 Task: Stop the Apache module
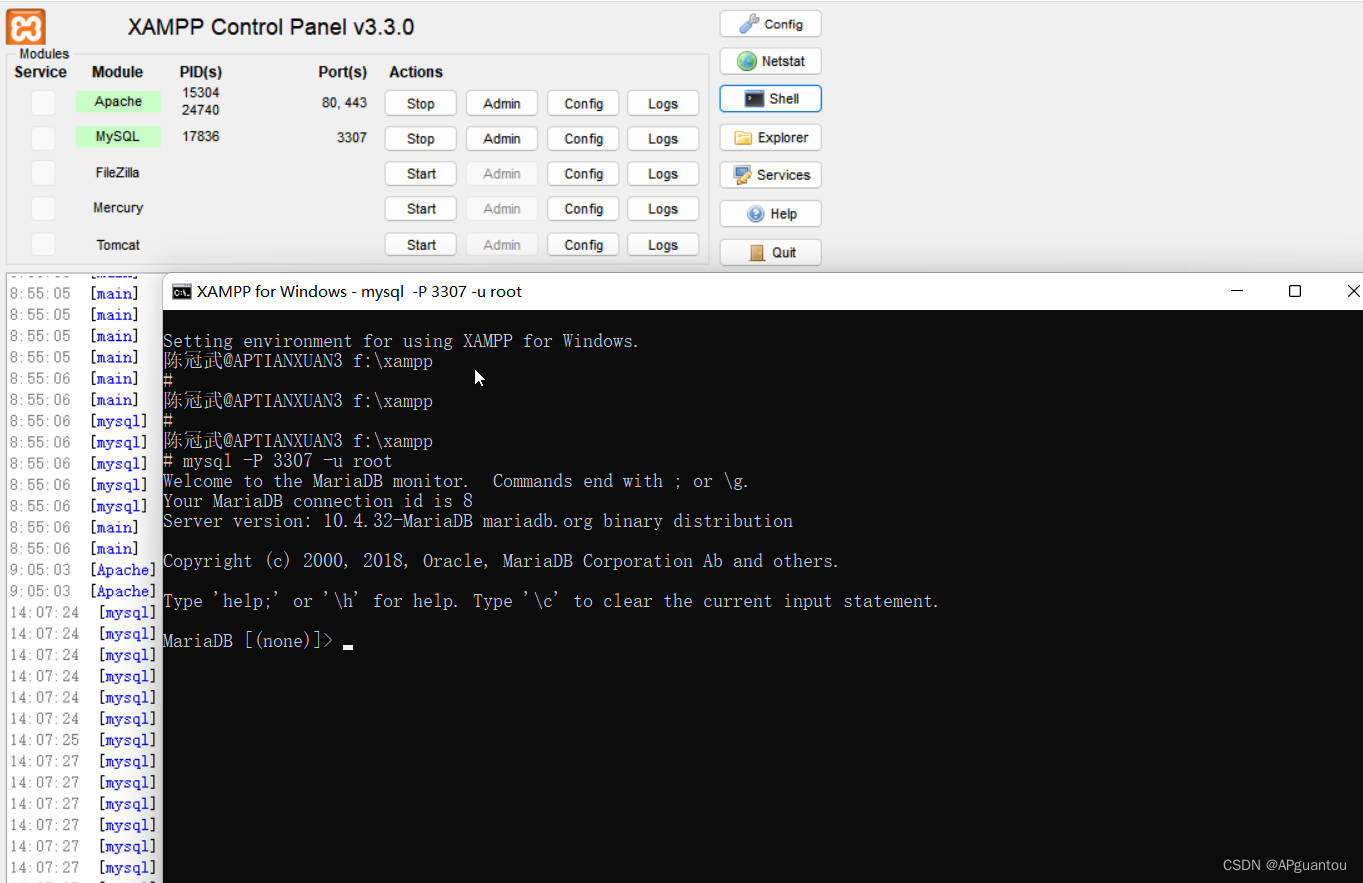pos(420,103)
